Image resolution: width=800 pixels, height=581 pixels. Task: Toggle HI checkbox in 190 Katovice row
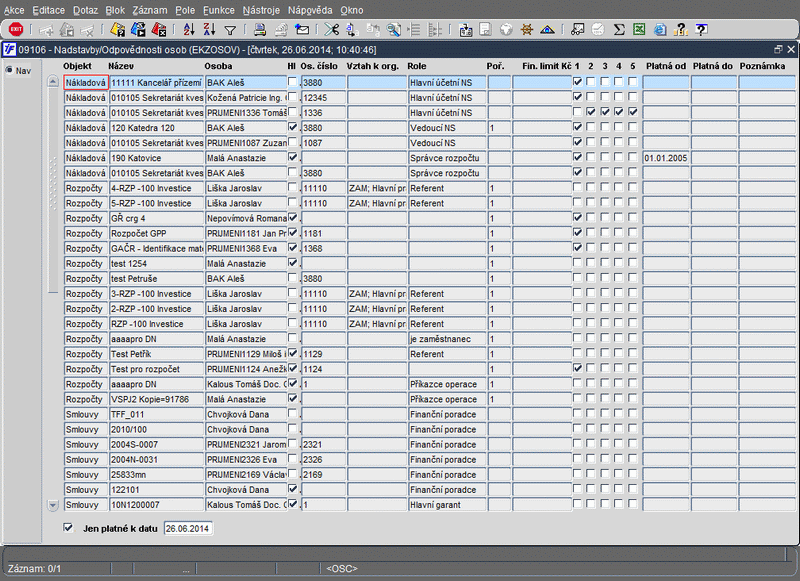click(292, 157)
